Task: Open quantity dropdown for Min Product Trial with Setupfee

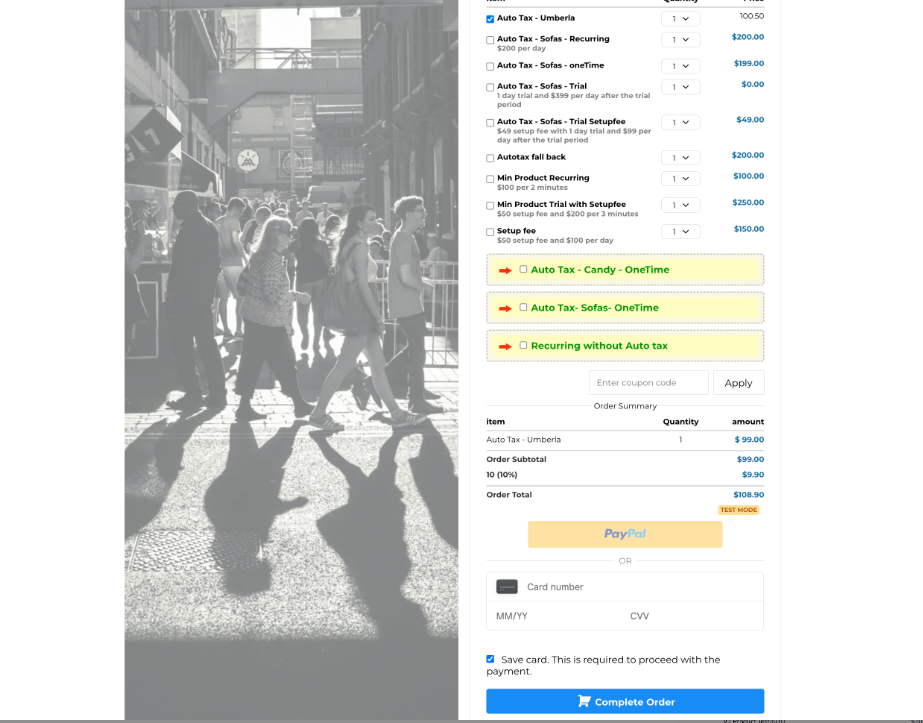Action: coord(680,205)
